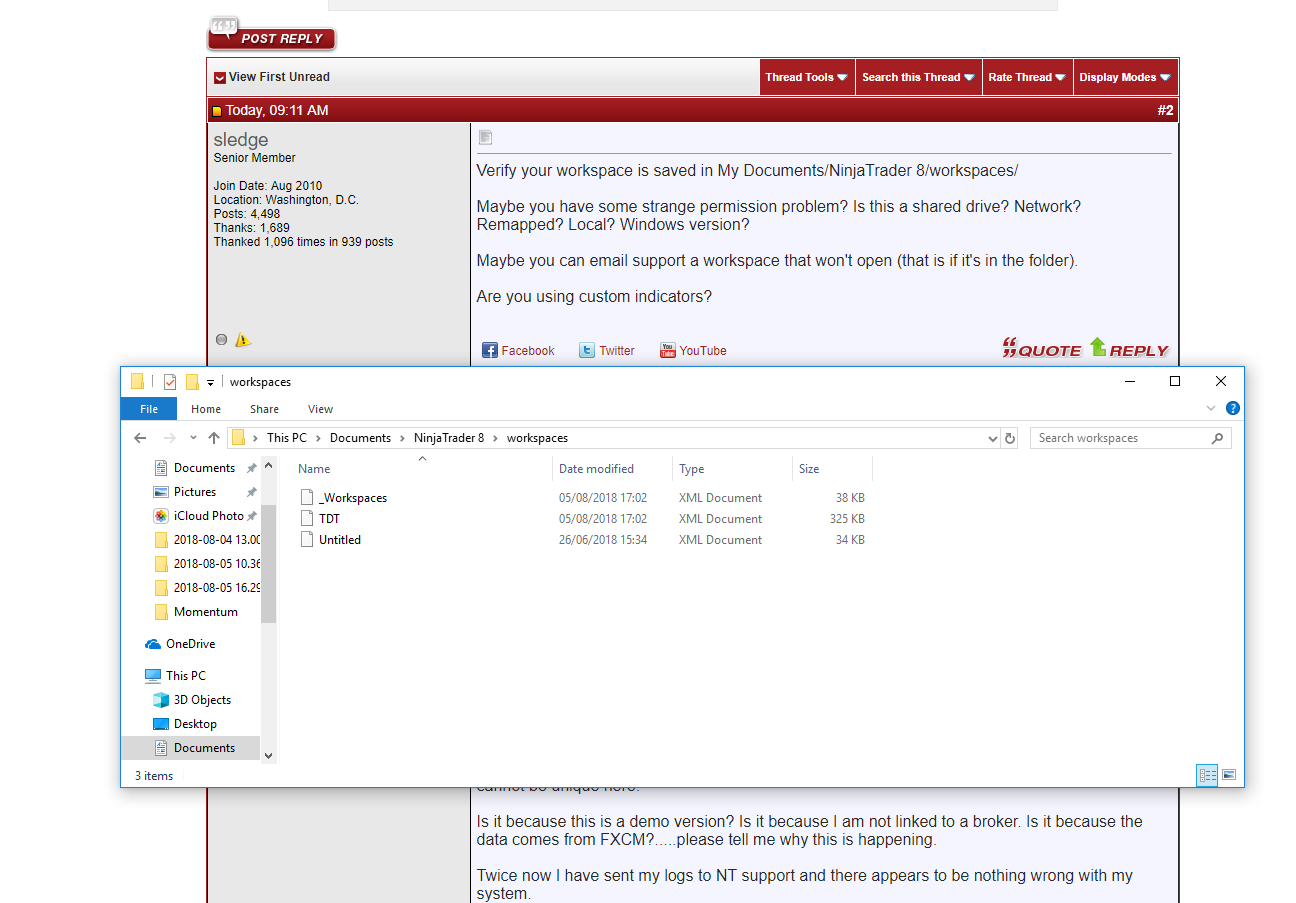Click the #2 post number link

[x=1165, y=110]
